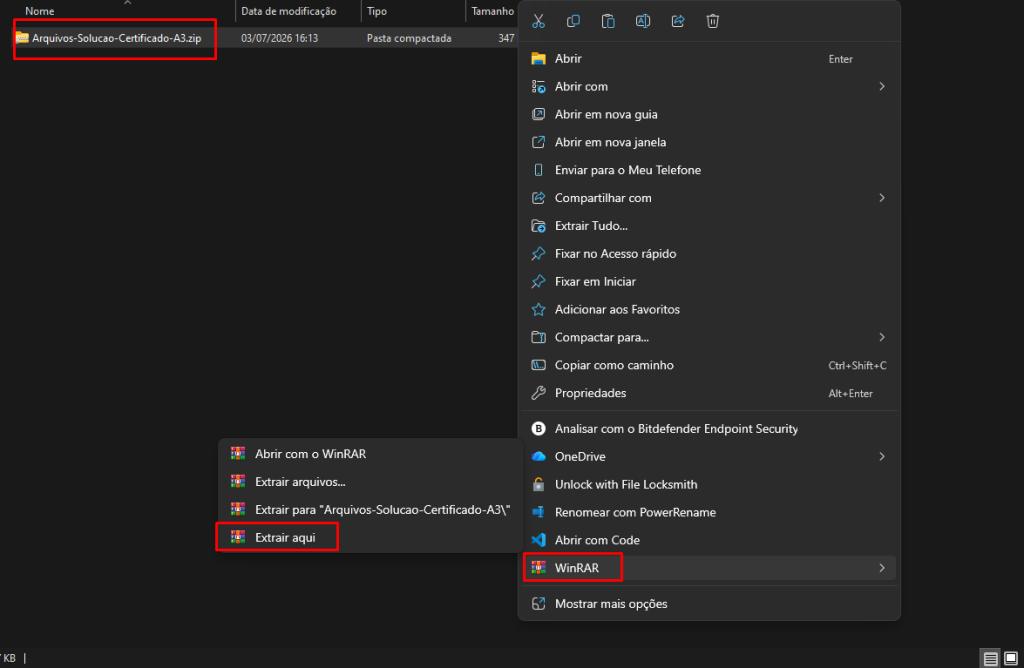Click the Copy icon in context menu
The width and height of the screenshot is (1024, 668).
coord(573,21)
